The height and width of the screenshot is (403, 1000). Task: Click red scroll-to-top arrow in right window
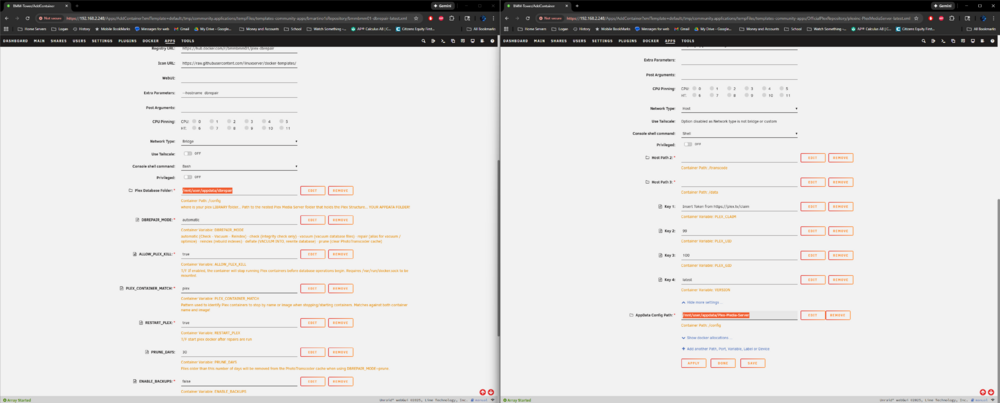[983, 392]
